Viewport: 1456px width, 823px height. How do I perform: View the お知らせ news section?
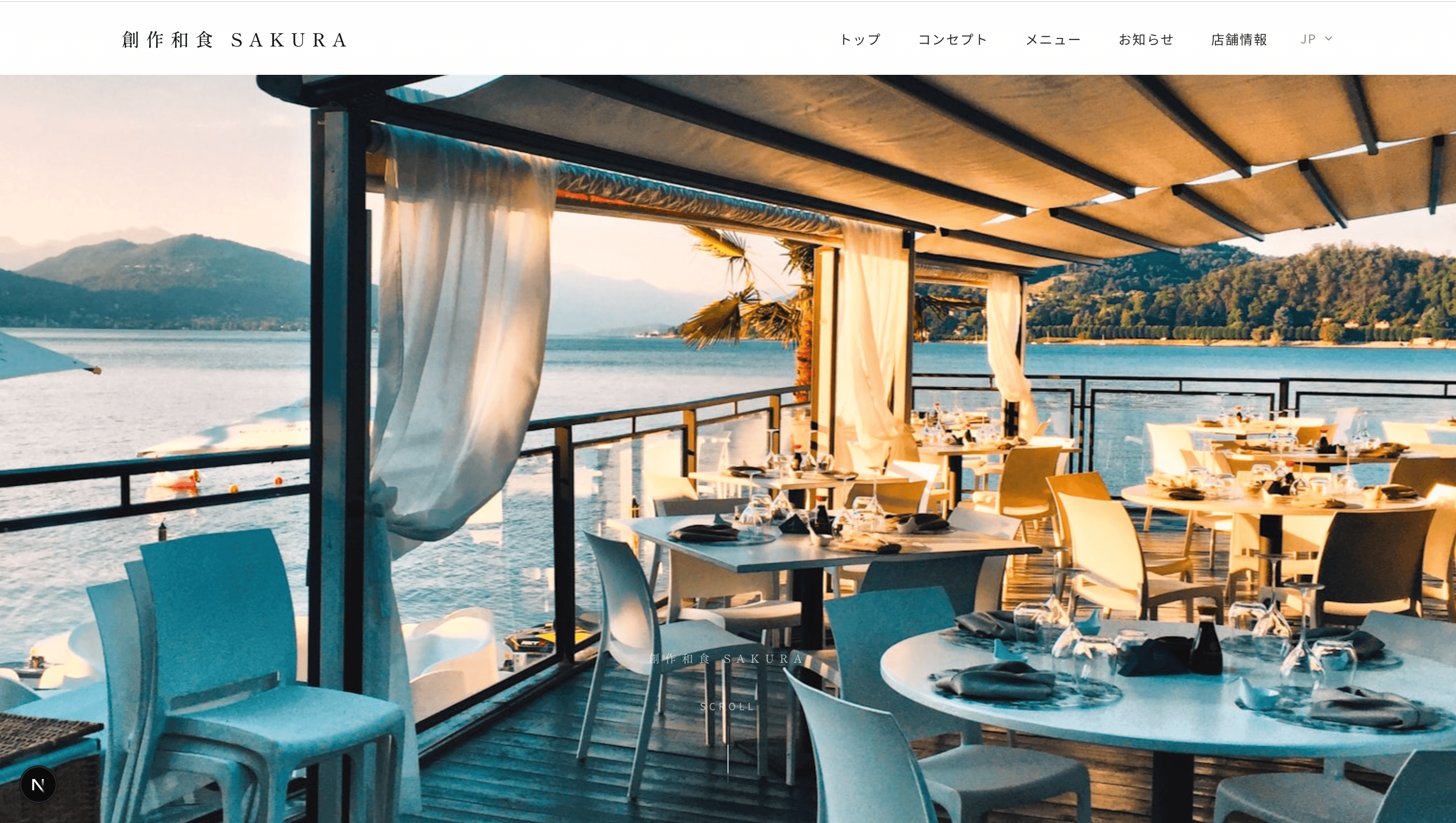[x=1146, y=39]
